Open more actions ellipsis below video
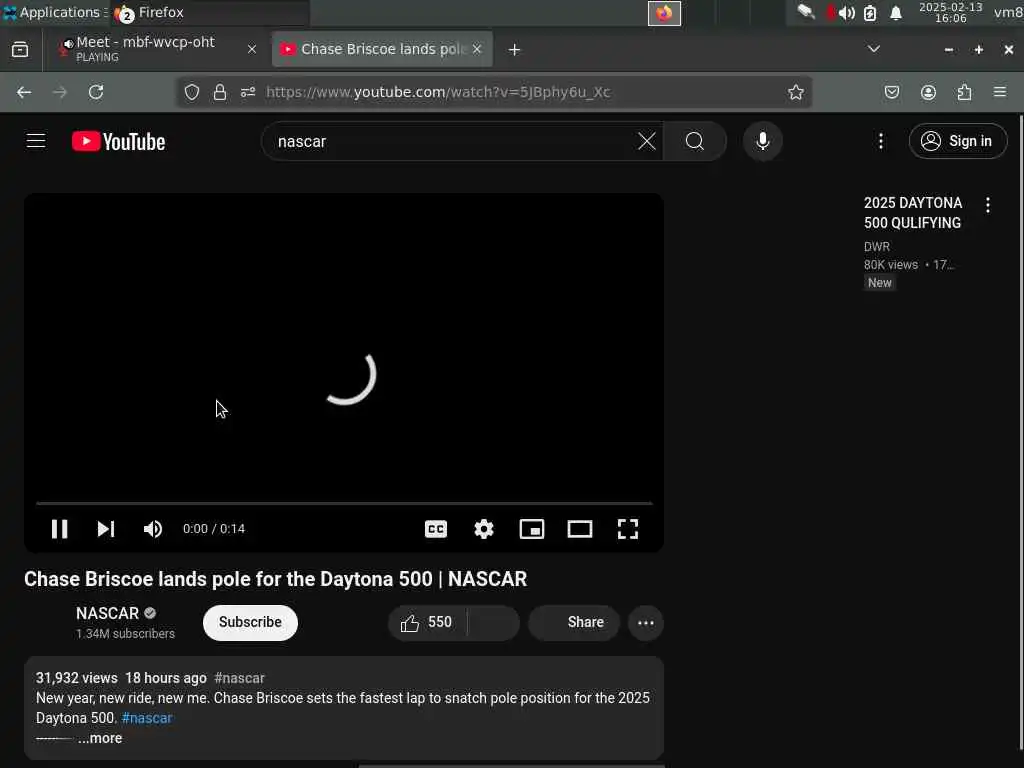The image size is (1024, 768). point(646,622)
